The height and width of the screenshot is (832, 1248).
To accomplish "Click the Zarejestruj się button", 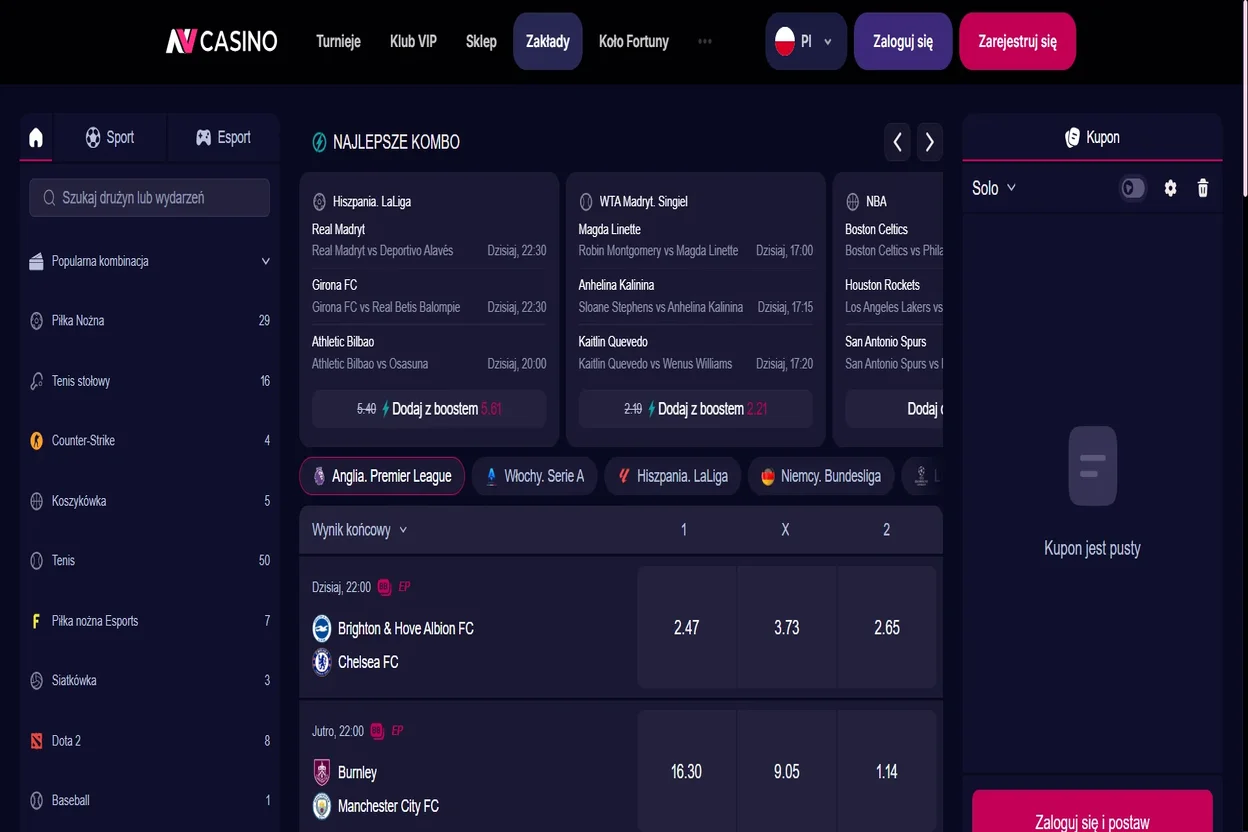I will click(x=1017, y=41).
